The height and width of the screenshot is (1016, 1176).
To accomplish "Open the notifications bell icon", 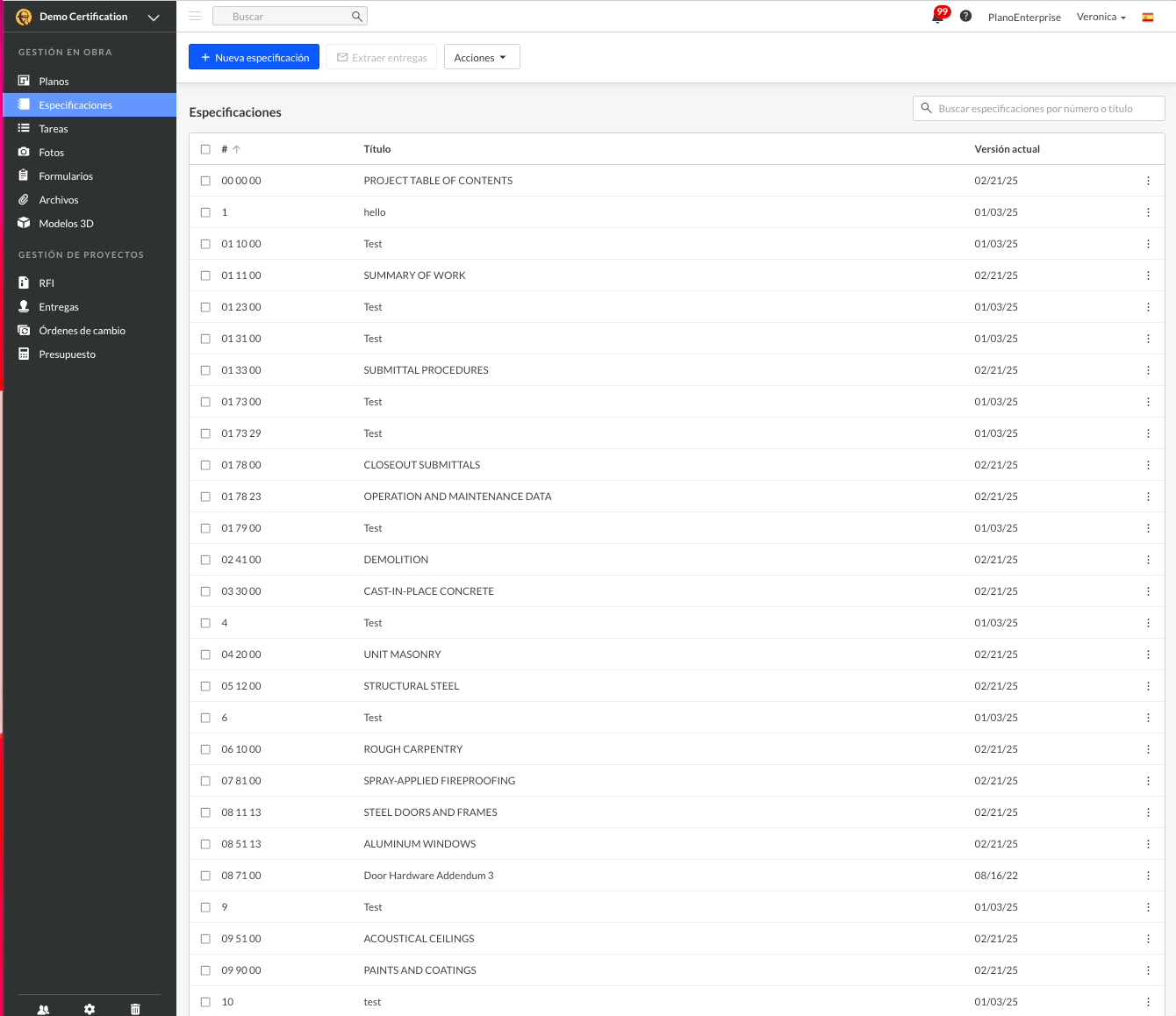I will tap(937, 17).
